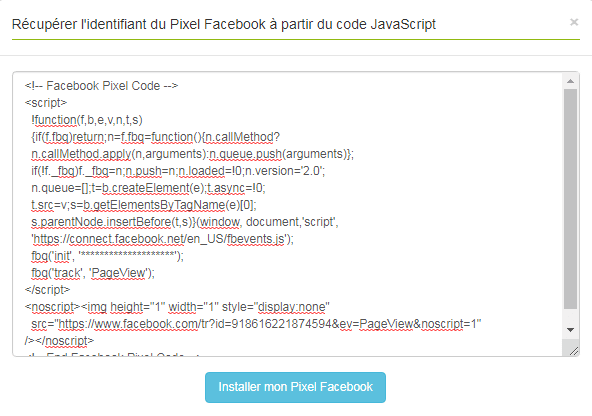
Task: Click the facebook.com/tr?id src line
Action: 256,324
